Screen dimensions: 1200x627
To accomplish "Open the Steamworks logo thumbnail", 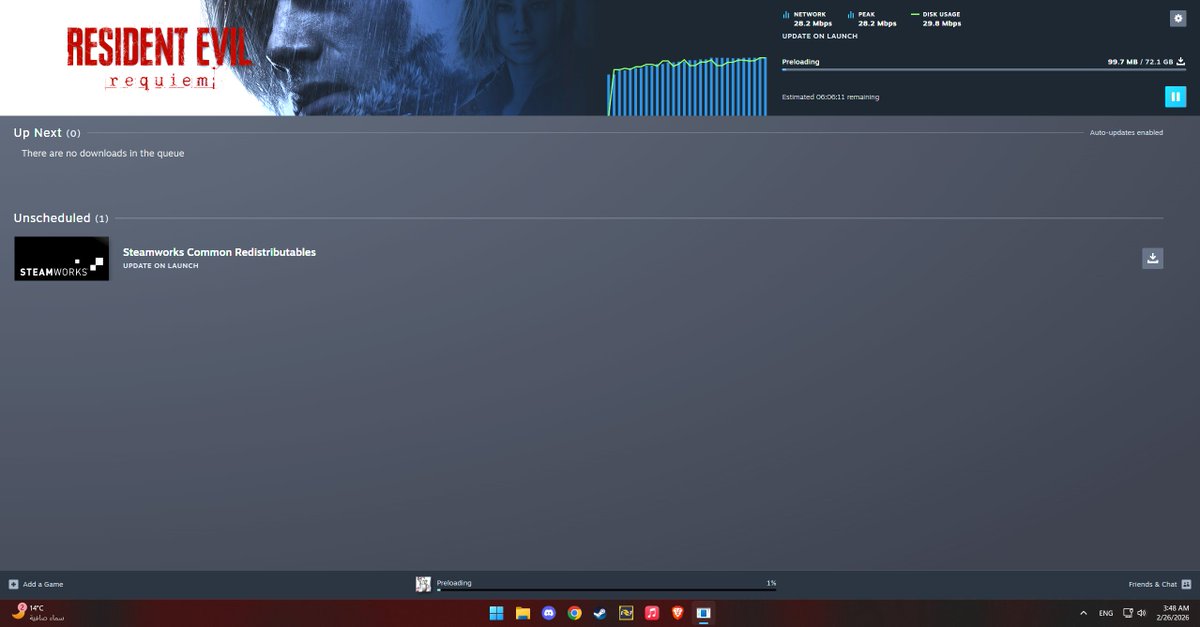I will pyautogui.click(x=61, y=258).
